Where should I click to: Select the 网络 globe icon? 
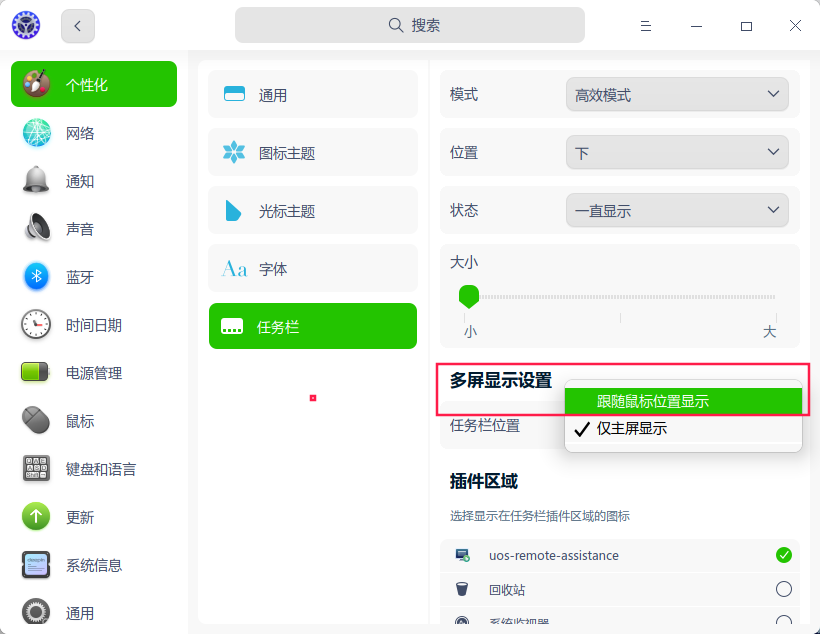(x=36, y=132)
